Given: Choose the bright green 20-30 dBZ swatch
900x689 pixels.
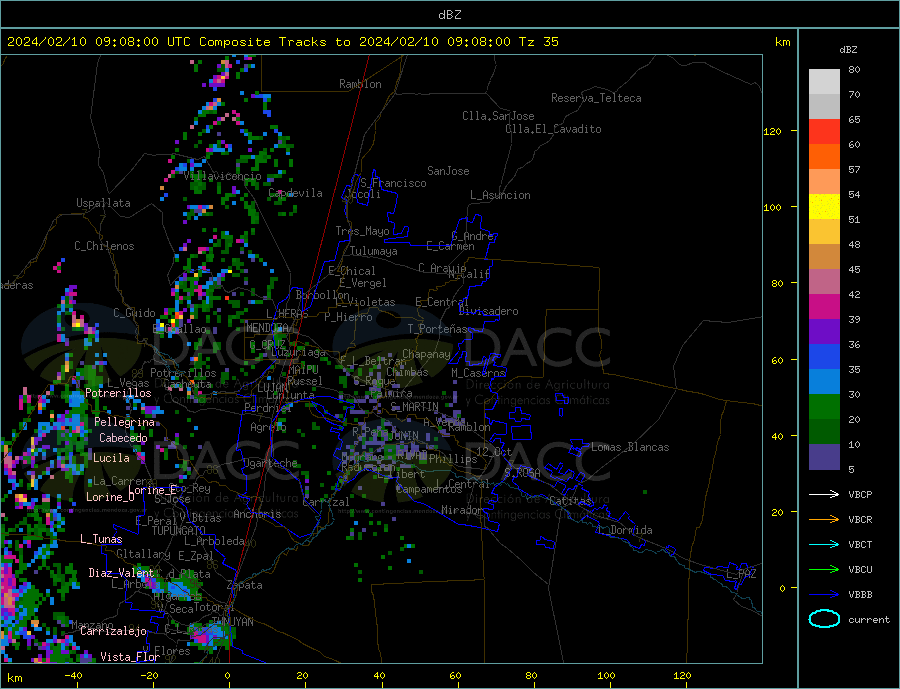Looking at the screenshot, I should 824,407.
